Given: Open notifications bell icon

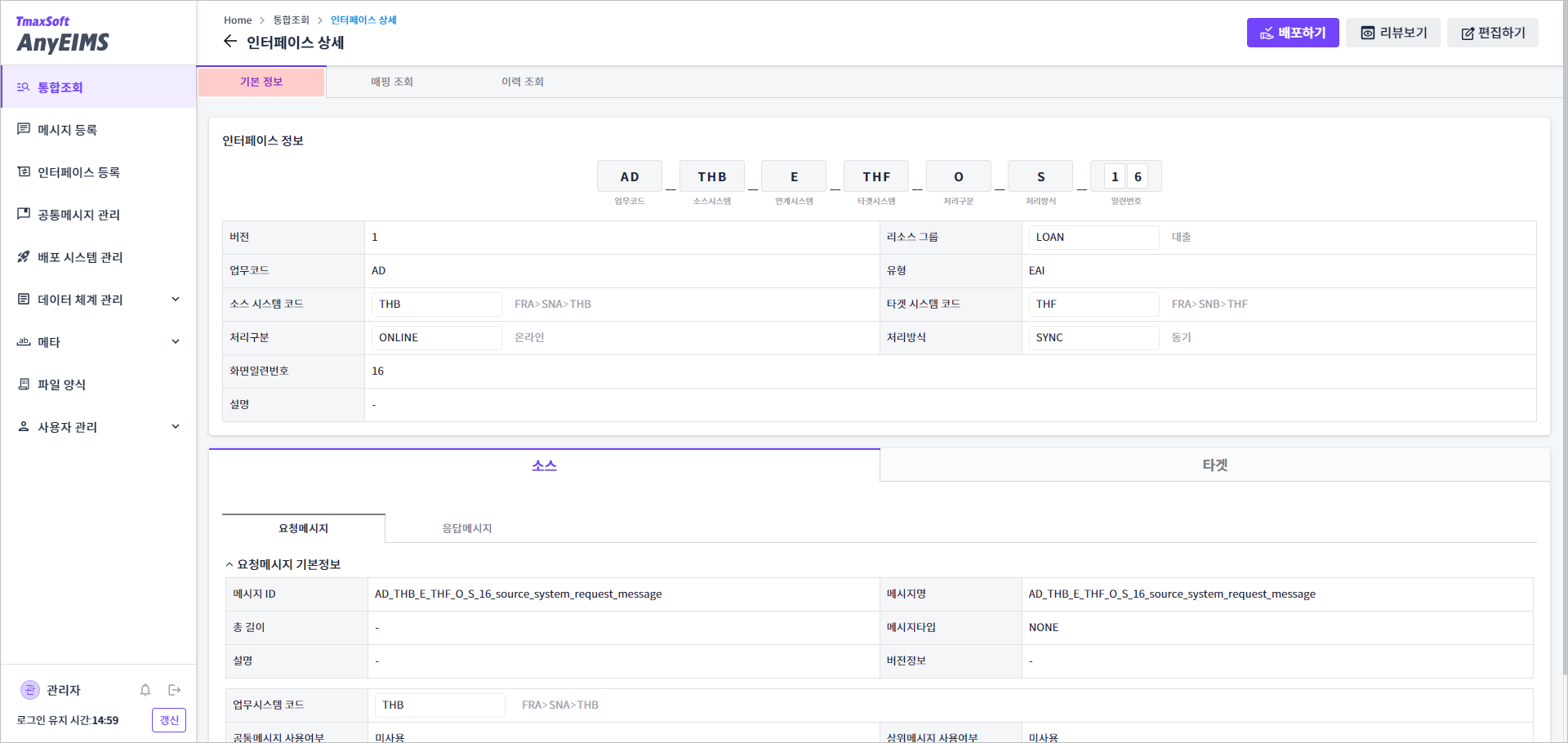Looking at the screenshot, I should [x=145, y=690].
